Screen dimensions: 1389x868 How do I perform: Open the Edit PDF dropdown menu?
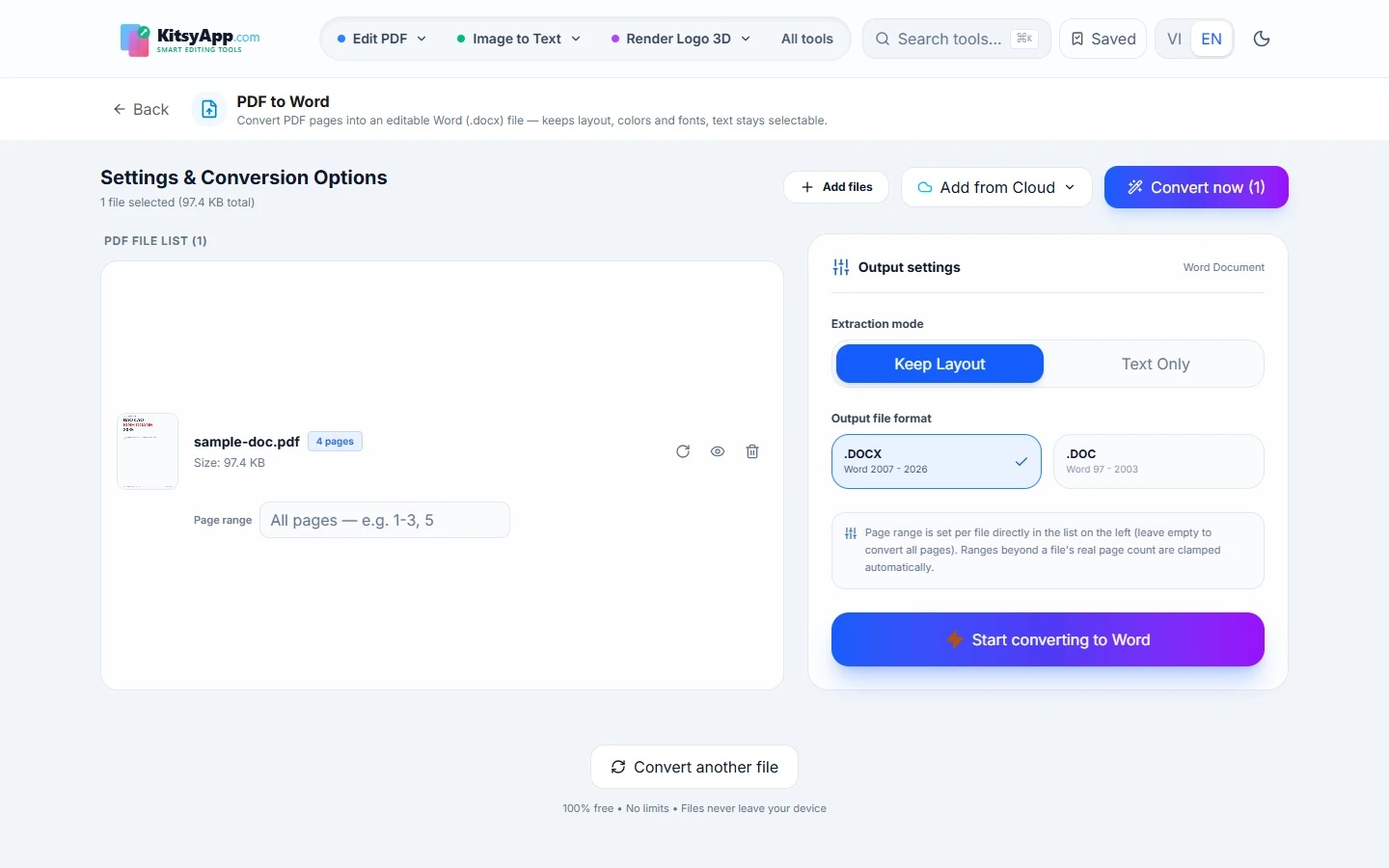381,39
